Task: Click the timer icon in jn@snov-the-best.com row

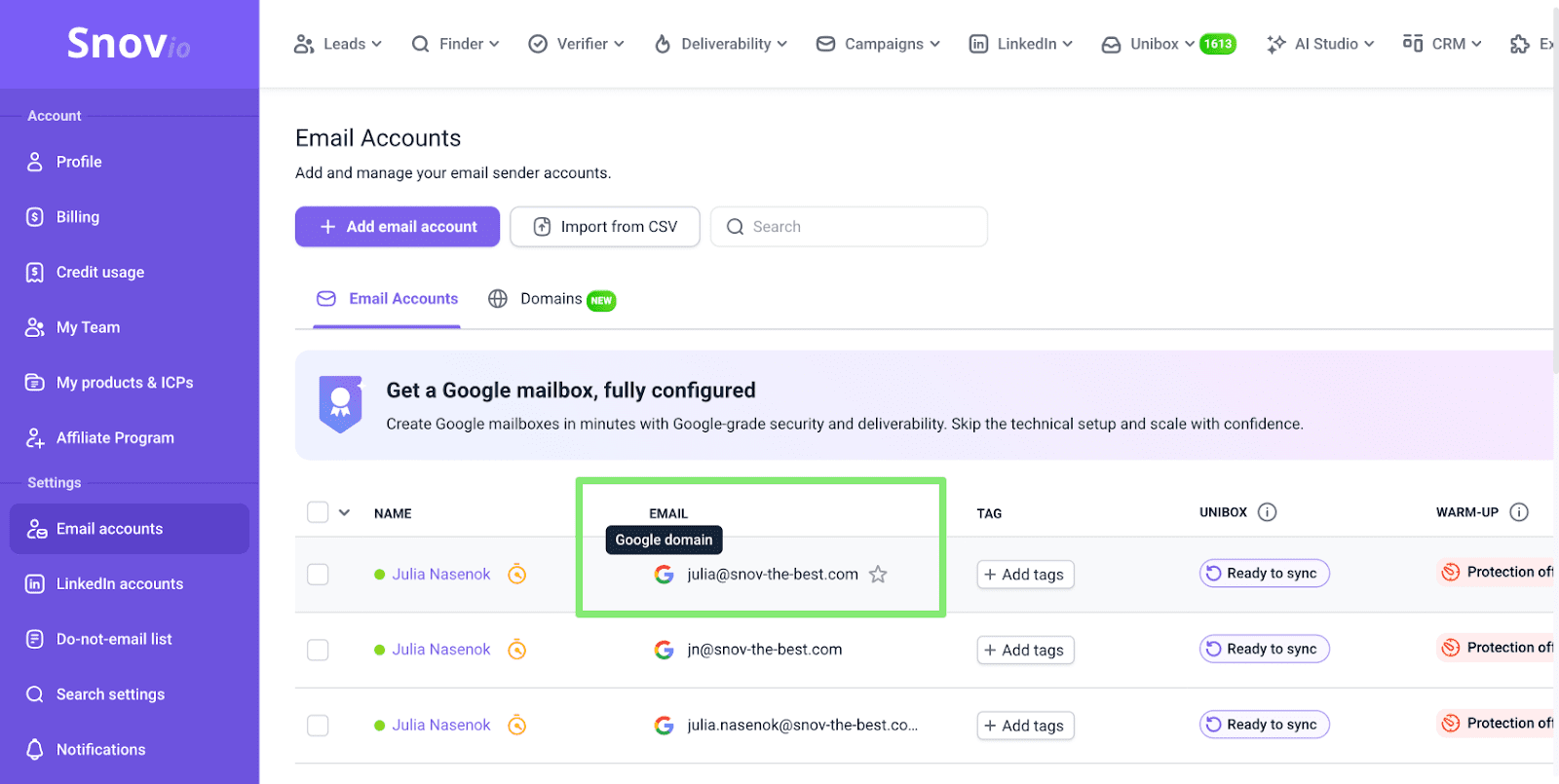Action: click(x=517, y=650)
